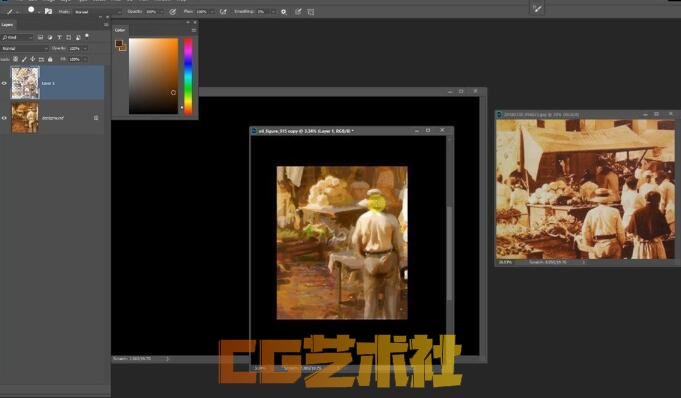
Task: Open the brush preset picker circle
Action: 31,10
